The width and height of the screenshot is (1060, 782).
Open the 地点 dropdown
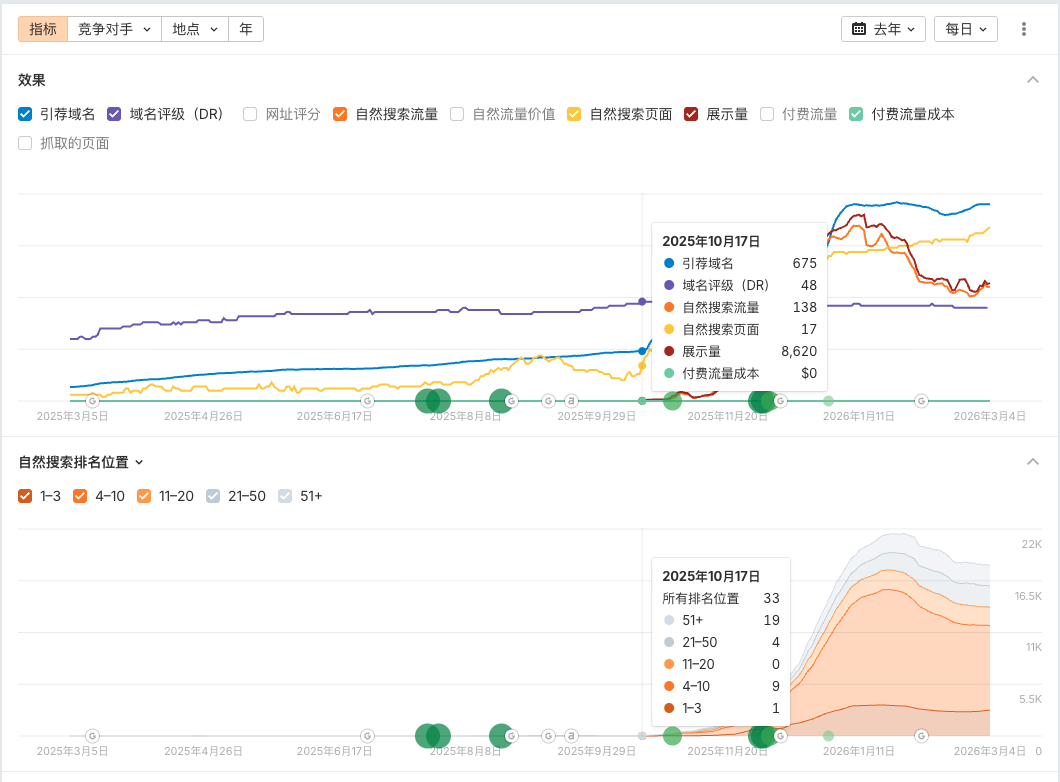click(194, 28)
